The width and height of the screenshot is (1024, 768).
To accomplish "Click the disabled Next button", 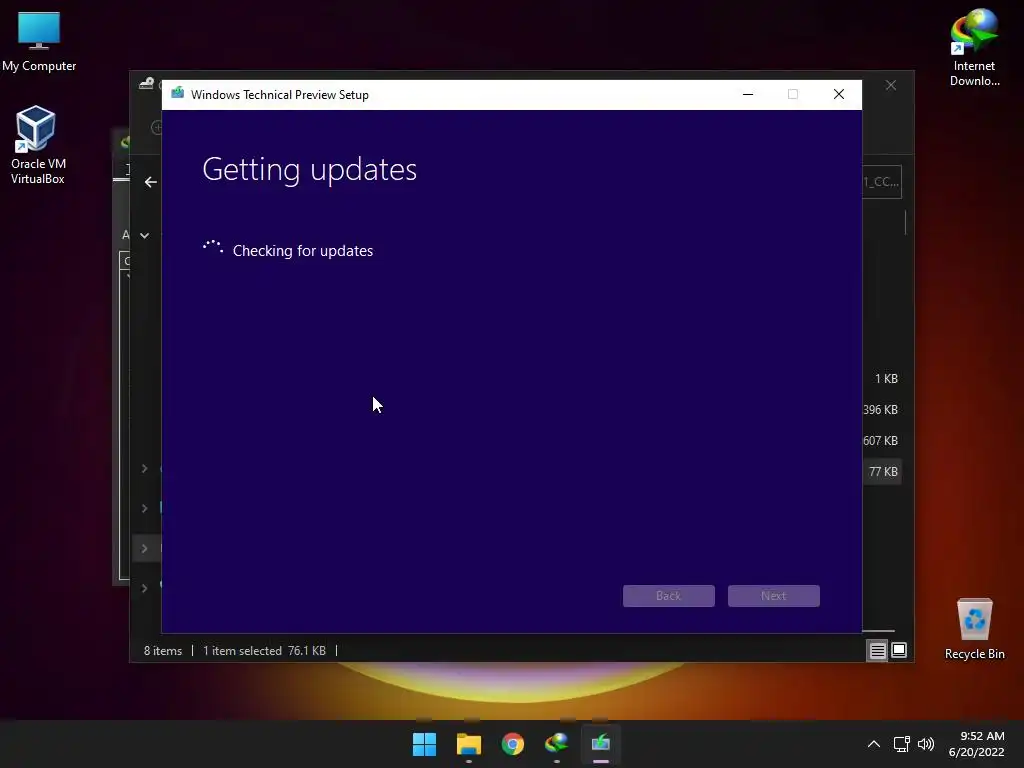I will click(774, 596).
